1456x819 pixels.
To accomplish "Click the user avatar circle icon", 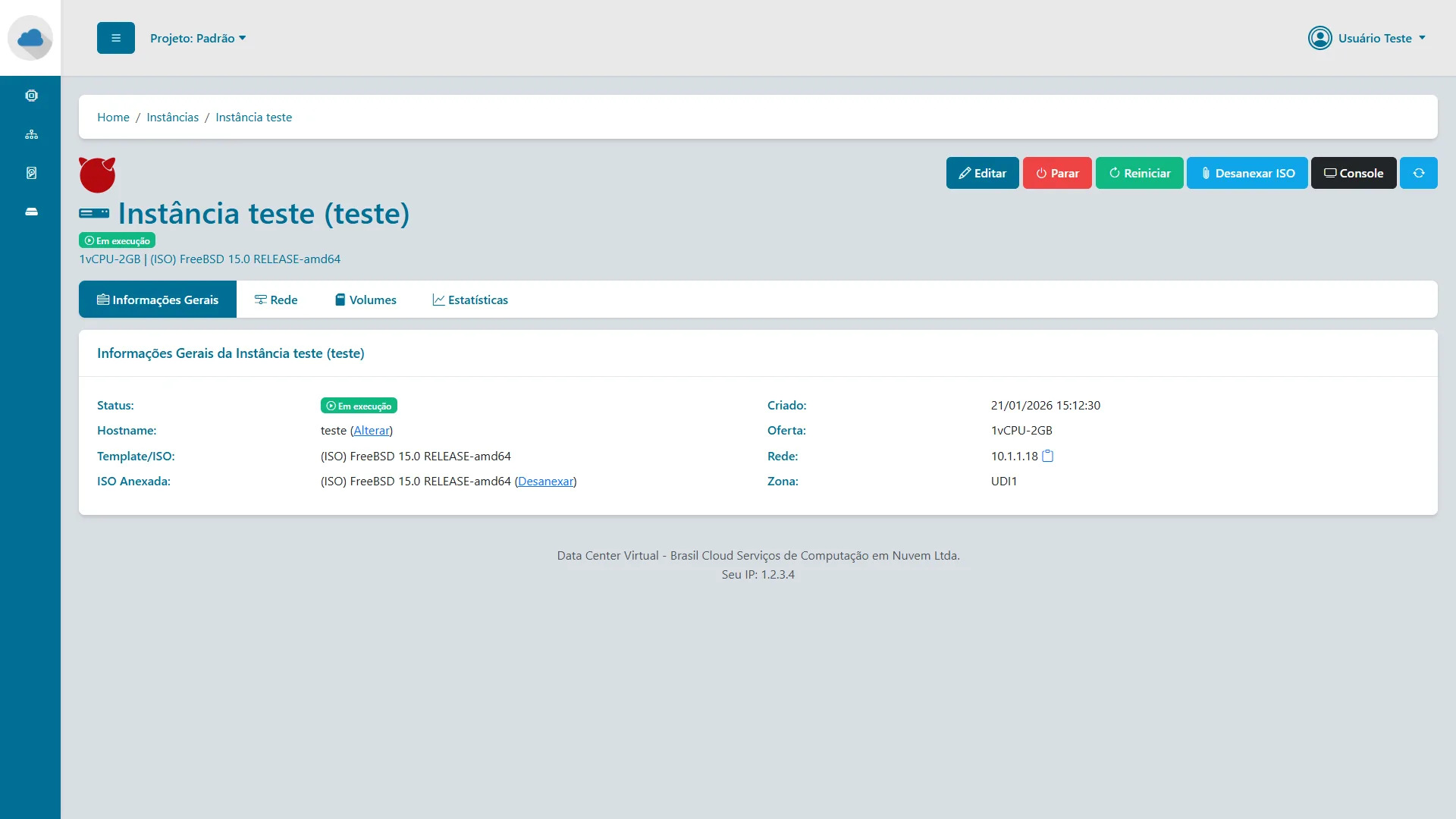I will point(1320,38).
